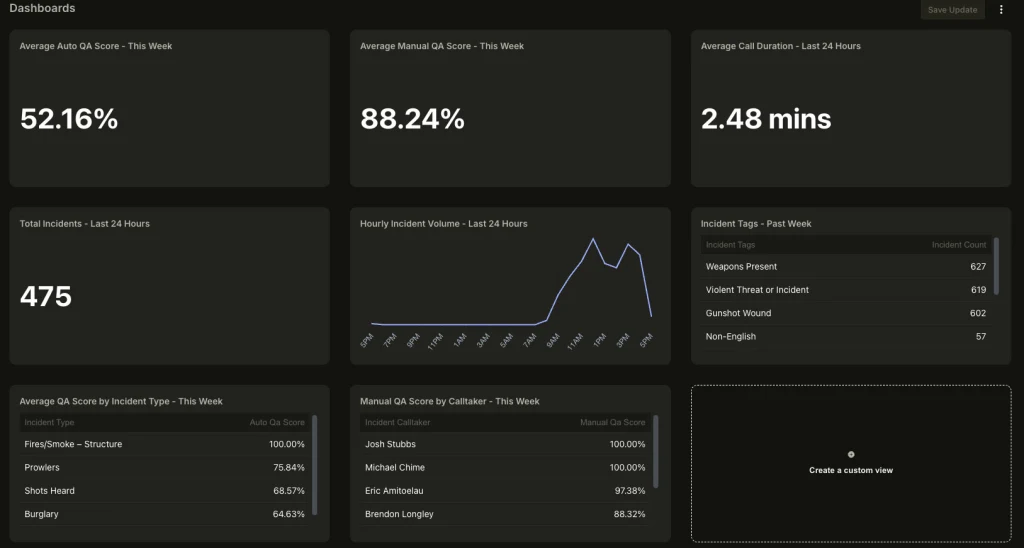Viewport: 1024px width, 548px height.
Task: Click the Total Incidents count 475
Action: coord(46,296)
